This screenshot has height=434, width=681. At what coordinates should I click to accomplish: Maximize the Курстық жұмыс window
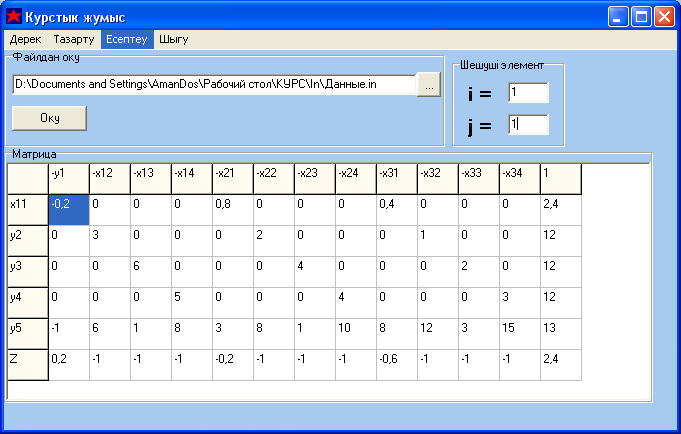click(x=641, y=17)
